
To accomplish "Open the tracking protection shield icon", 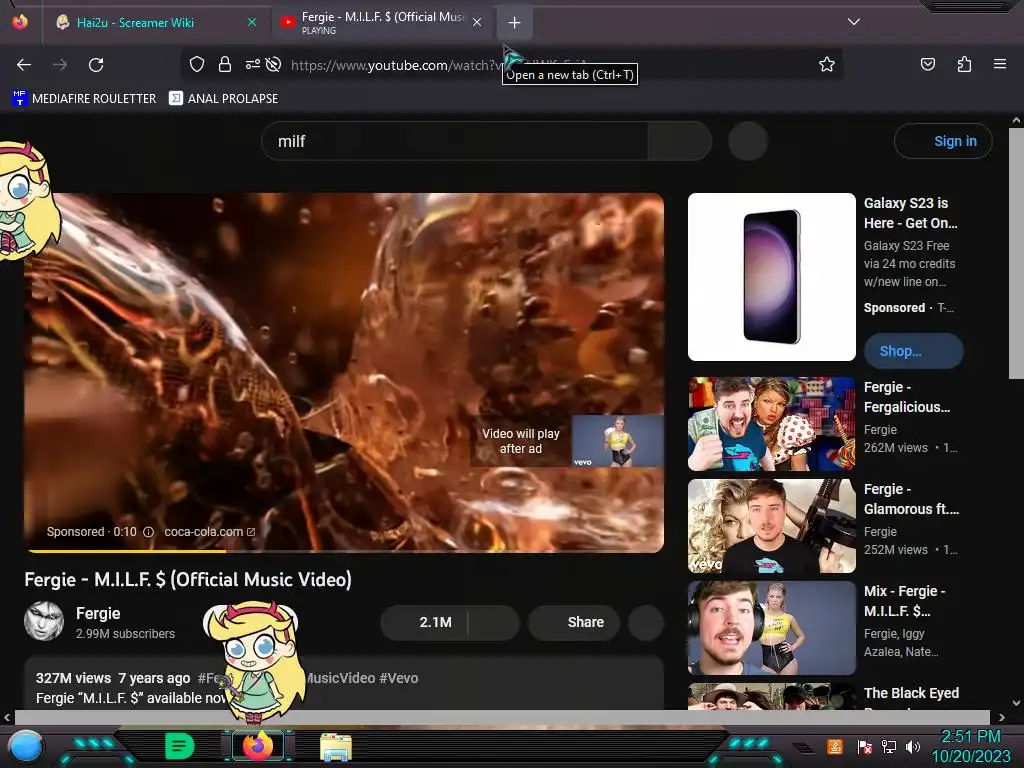I will pyautogui.click(x=197, y=64).
